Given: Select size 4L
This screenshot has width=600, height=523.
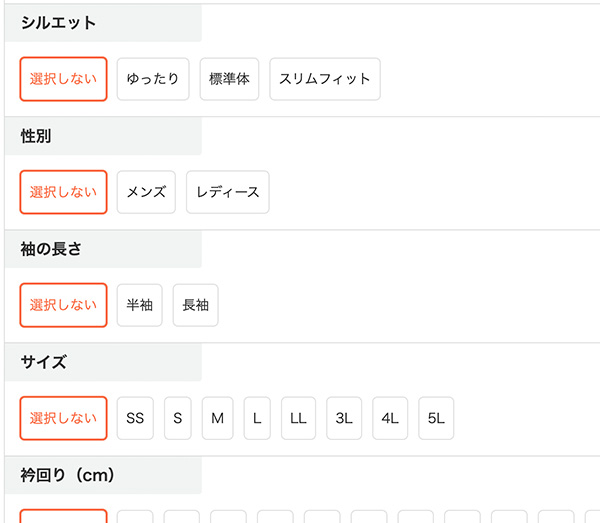Looking at the screenshot, I should 390,419.
